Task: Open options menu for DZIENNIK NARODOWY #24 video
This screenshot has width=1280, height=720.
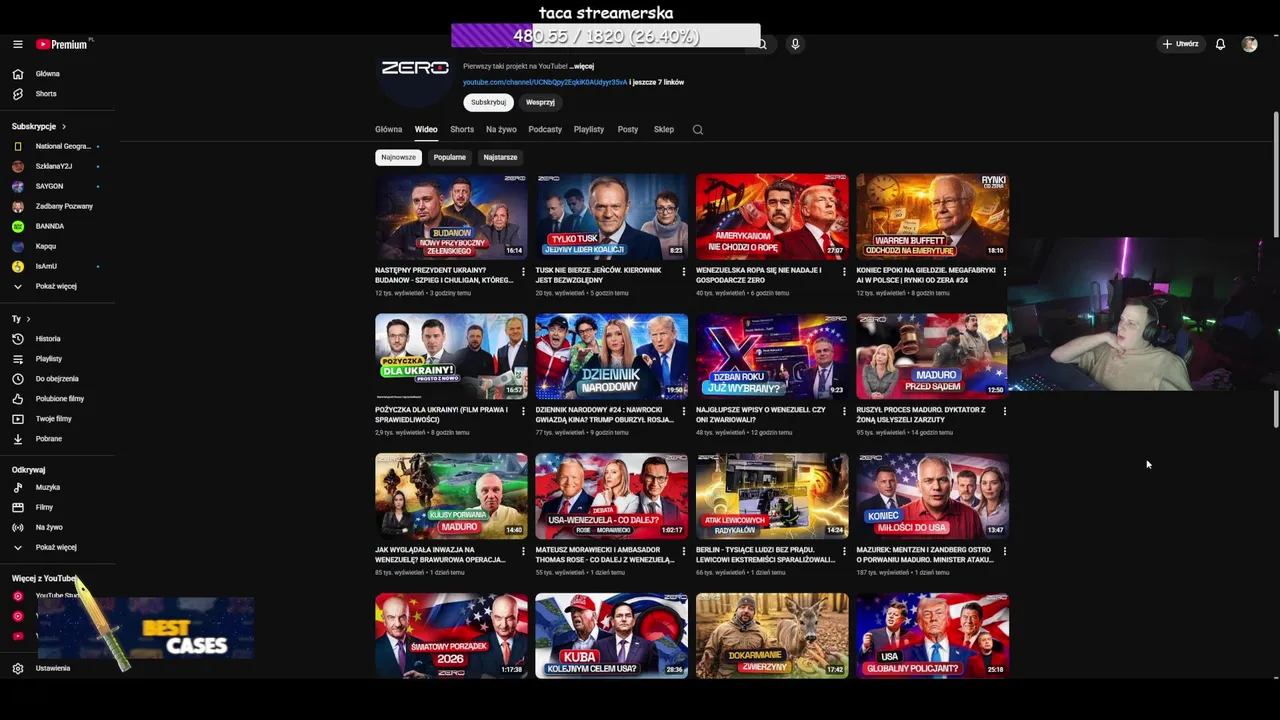Action: tap(684, 411)
